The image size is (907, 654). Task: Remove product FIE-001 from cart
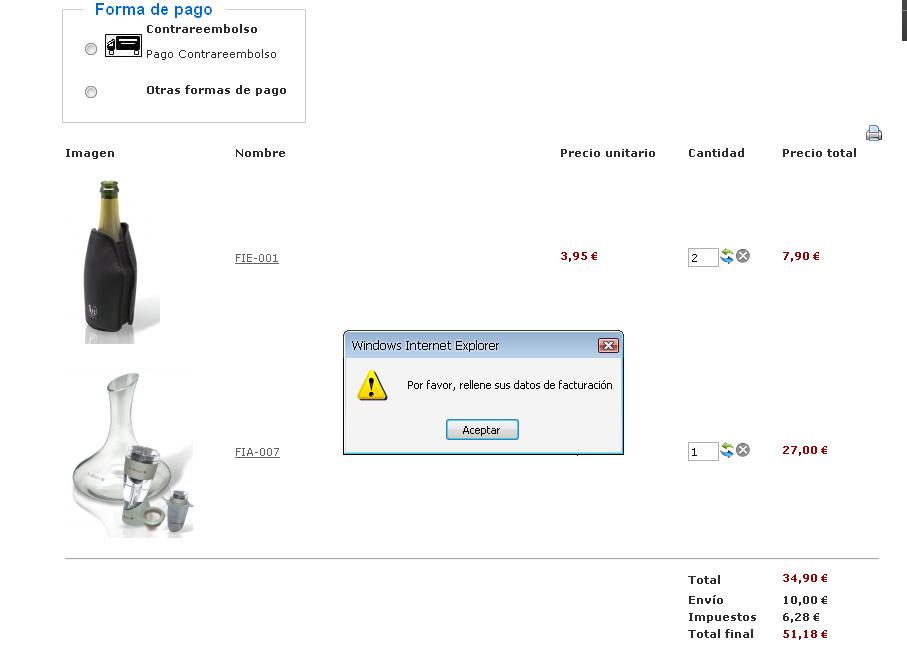[743, 256]
